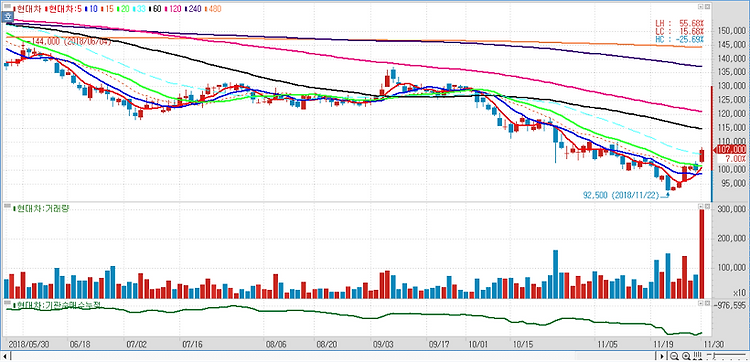Click the scroll left arrow button
Viewport: 750px width, 362px height.
click(x=4, y=356)
